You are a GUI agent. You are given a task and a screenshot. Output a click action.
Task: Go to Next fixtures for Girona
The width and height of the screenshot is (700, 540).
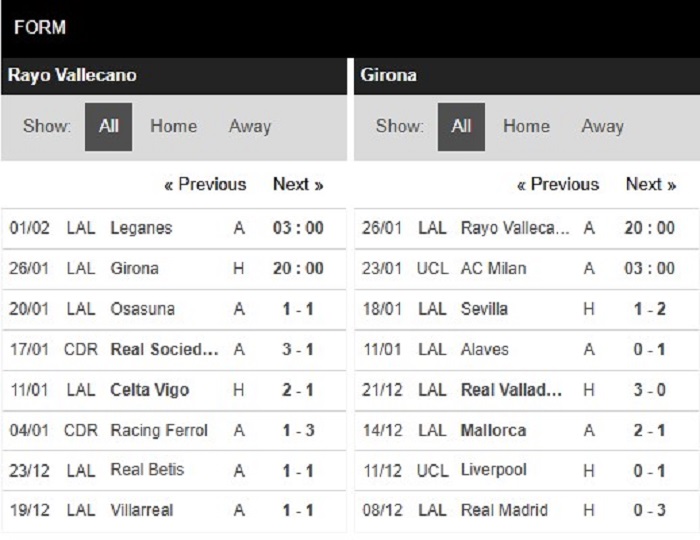(651, 184)
